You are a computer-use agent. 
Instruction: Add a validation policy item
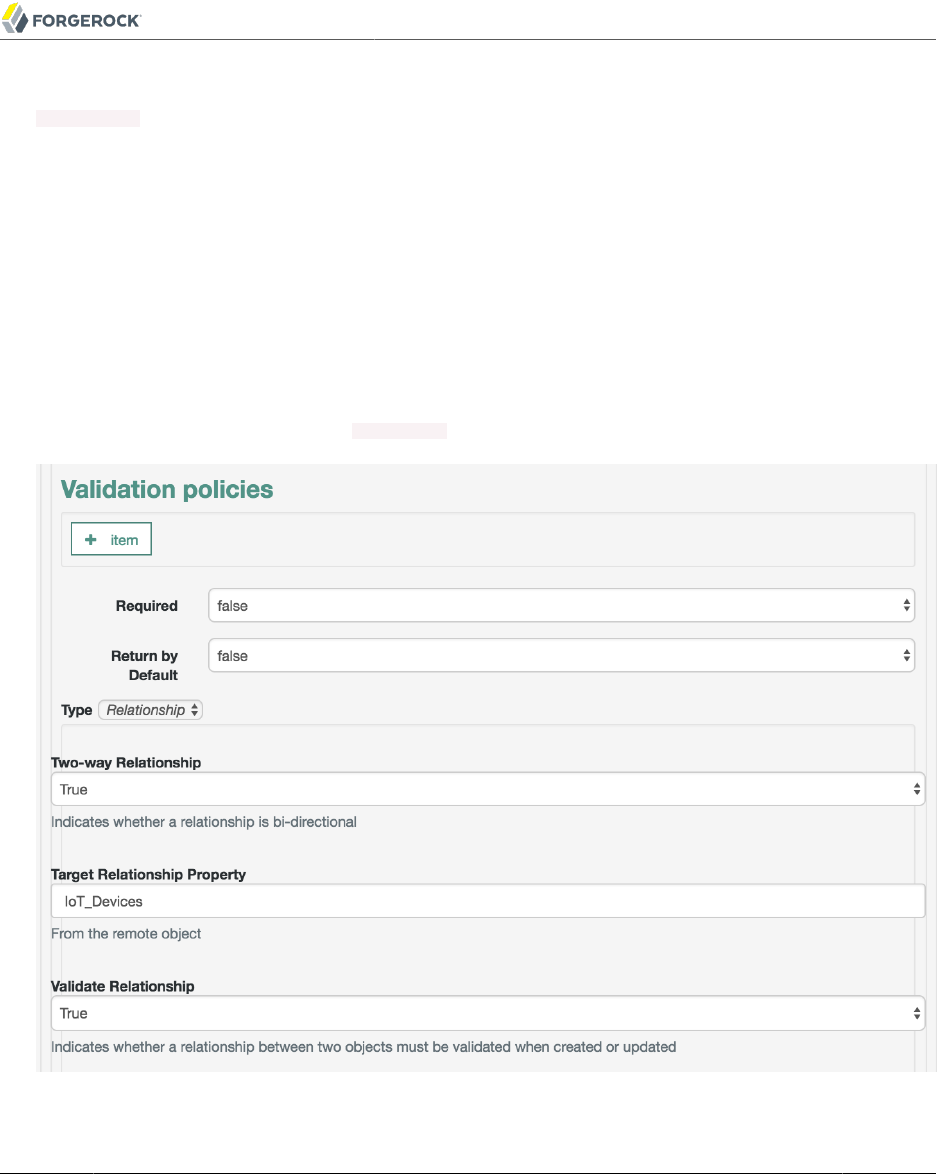[111, 540]
